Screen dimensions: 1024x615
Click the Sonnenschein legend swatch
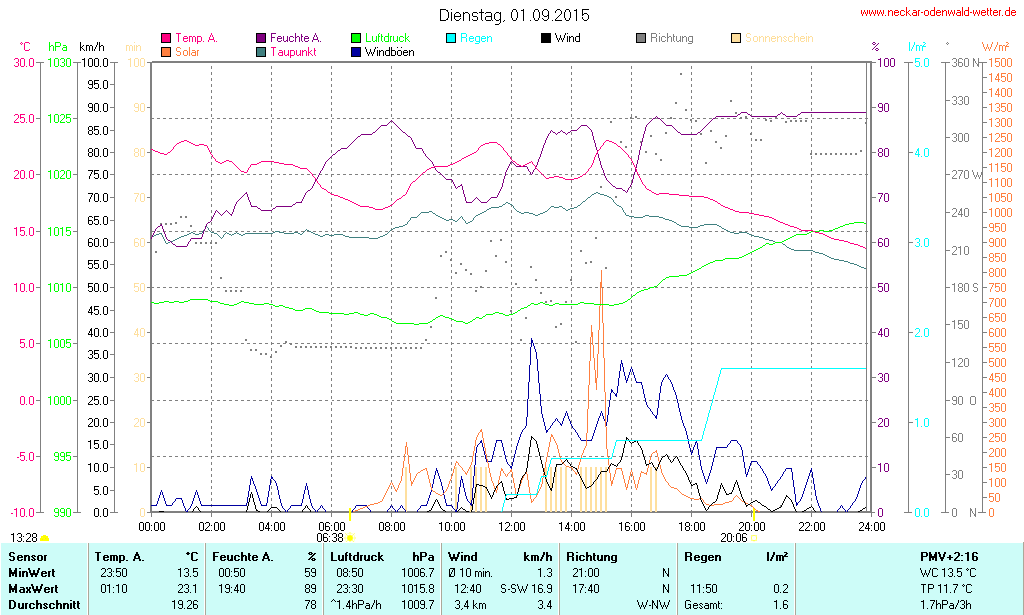pos(736,38)
